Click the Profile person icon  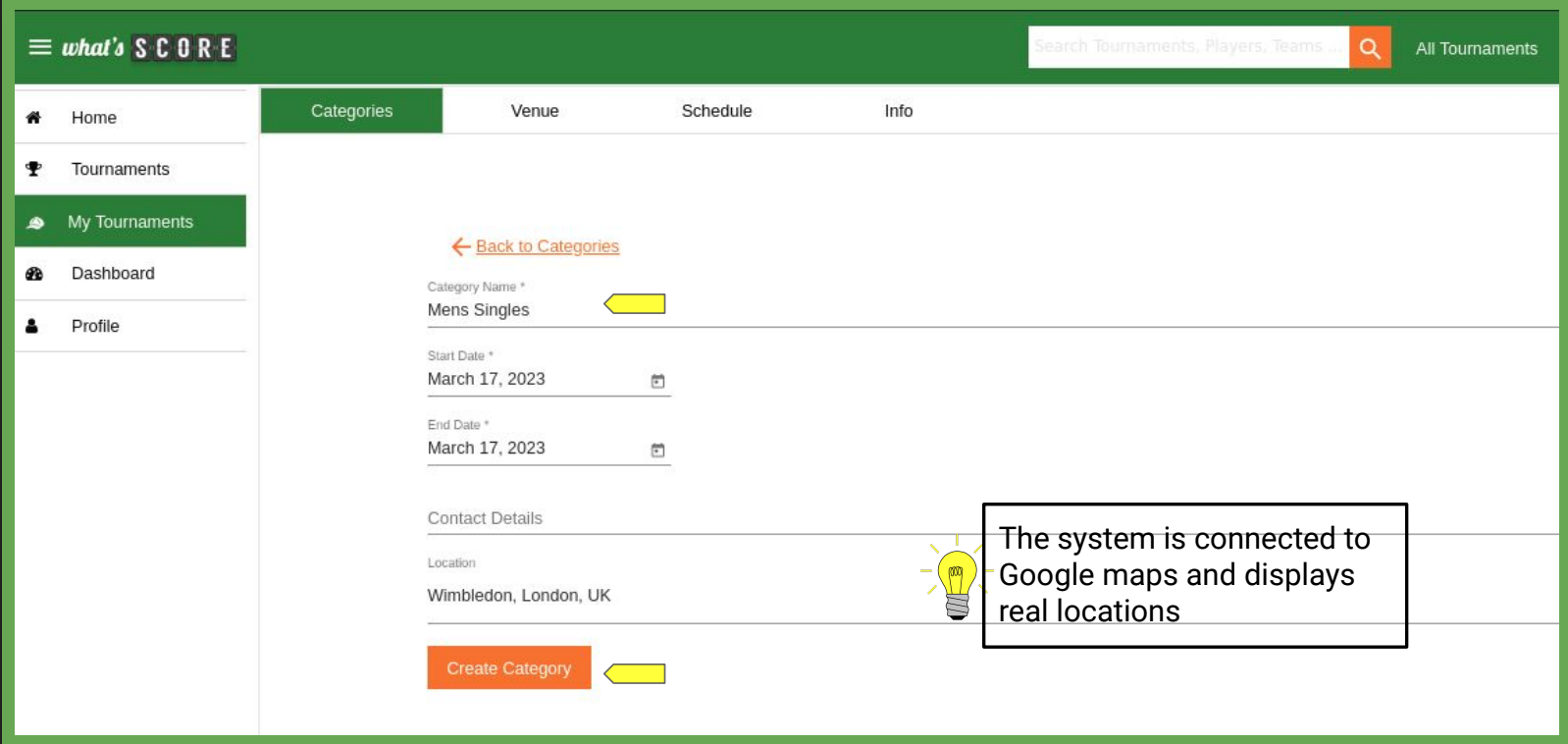tap(32, 326)
